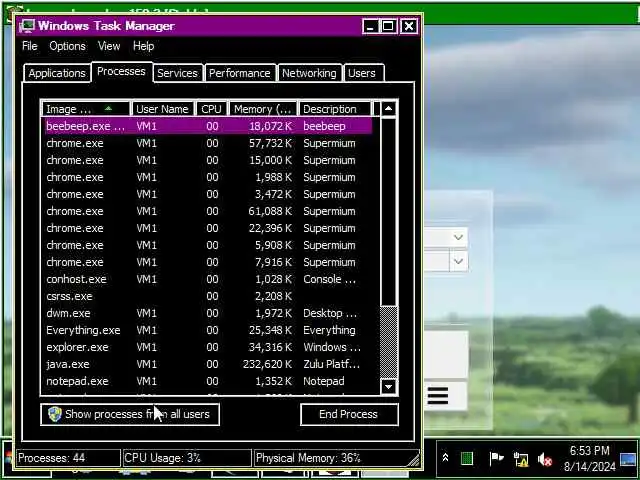Open the clock showing 6:53 PM
The height and width of the screenshot is (480, 640).
click(589, 458)
